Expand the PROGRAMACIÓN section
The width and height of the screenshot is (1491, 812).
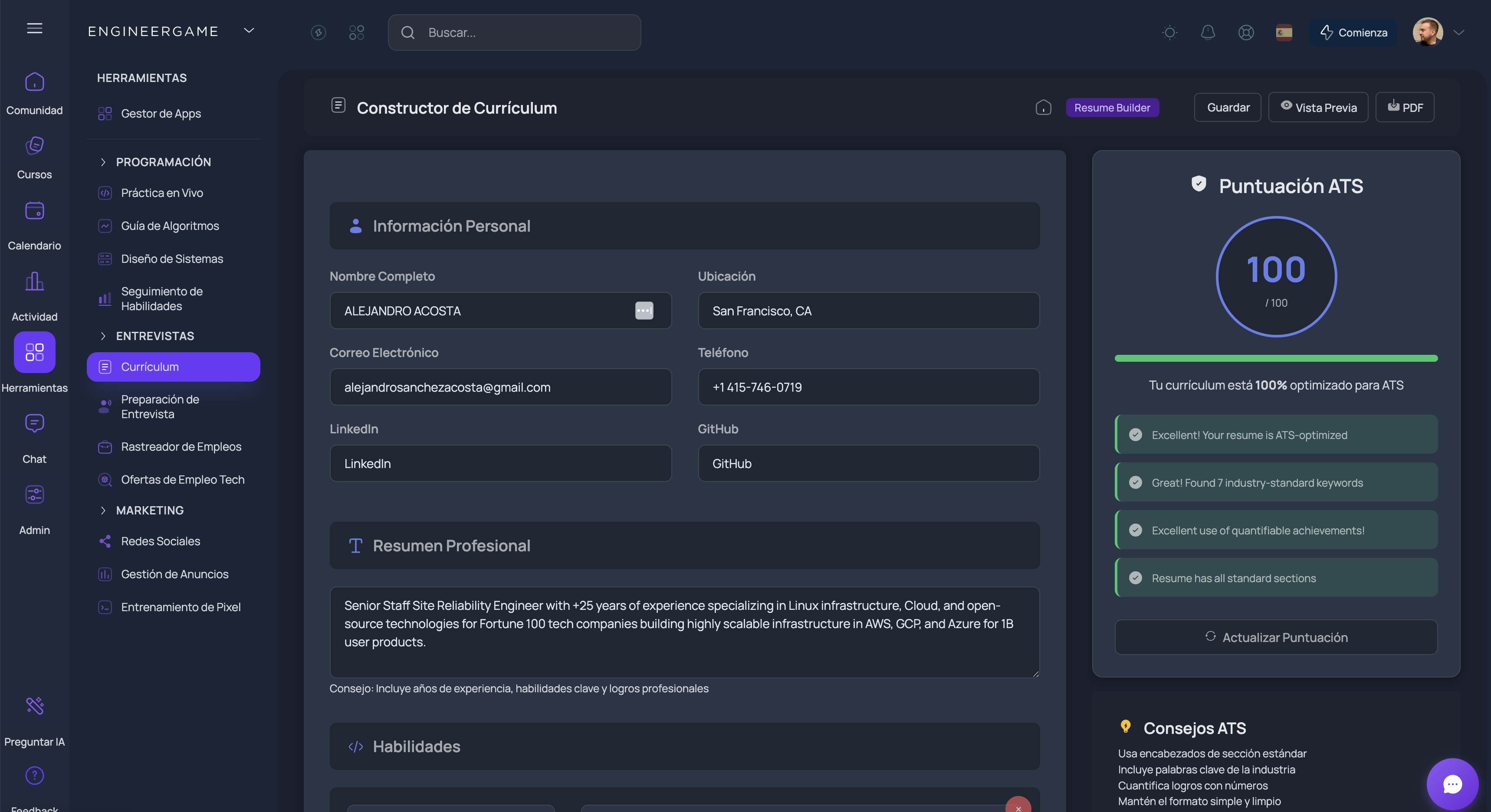(163, 162)
